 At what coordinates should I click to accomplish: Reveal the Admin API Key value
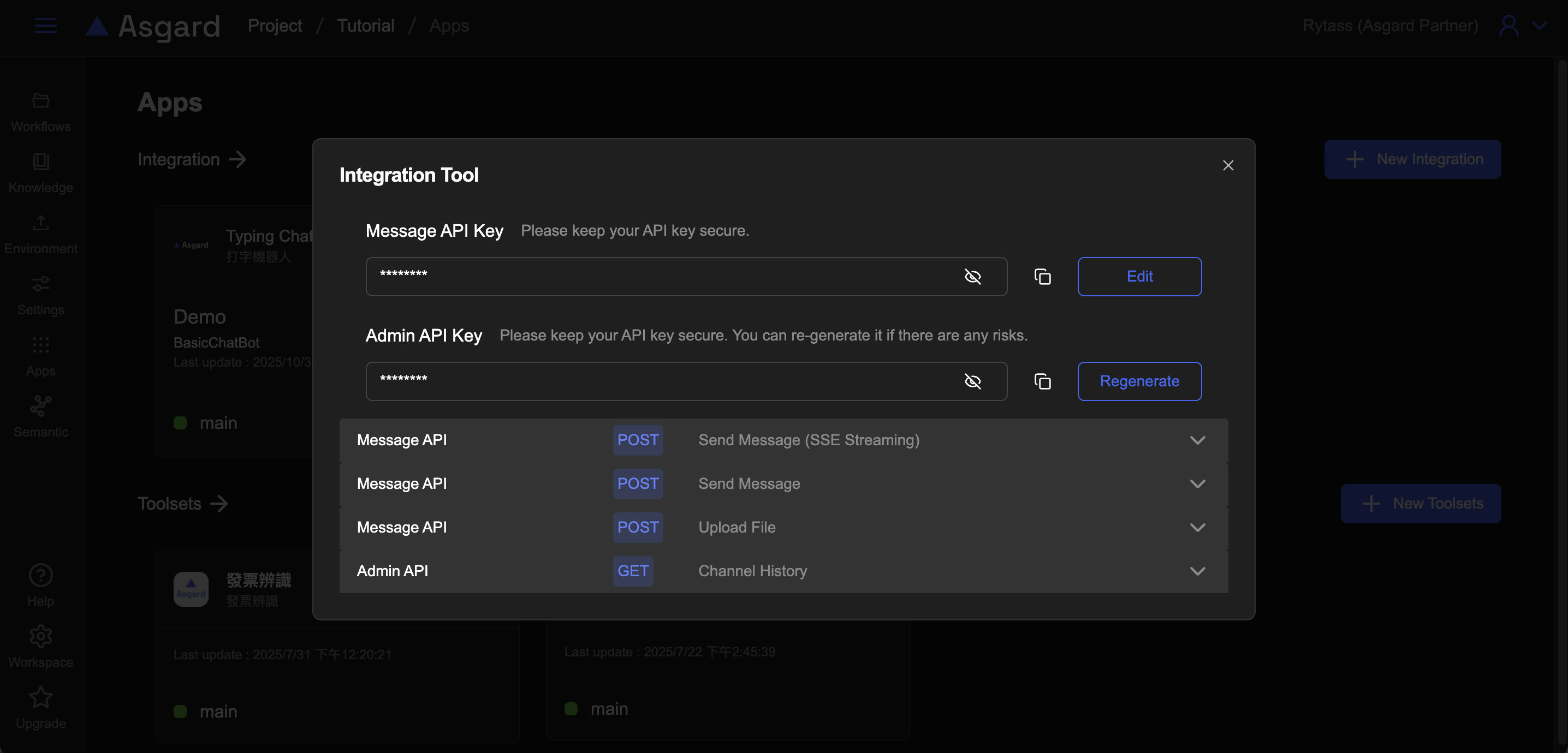[972, 381]
